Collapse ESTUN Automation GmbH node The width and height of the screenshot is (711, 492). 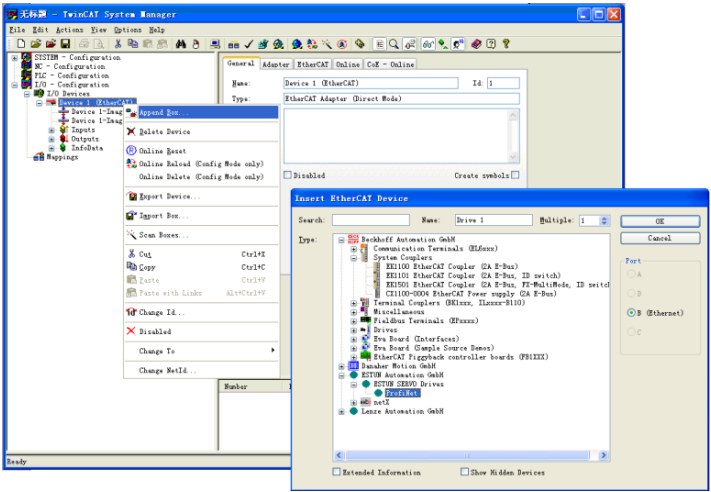[x=341, y=375]
